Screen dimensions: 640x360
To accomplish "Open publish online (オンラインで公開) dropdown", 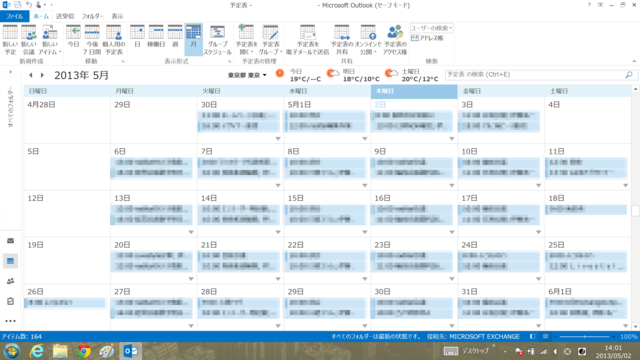I will coord(368,40).
